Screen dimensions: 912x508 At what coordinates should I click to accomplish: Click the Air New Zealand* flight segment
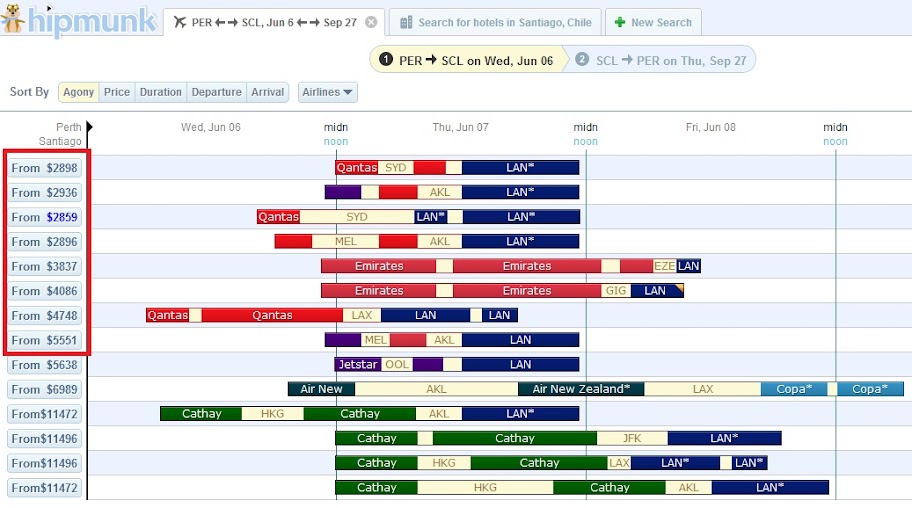coord(581,389)
